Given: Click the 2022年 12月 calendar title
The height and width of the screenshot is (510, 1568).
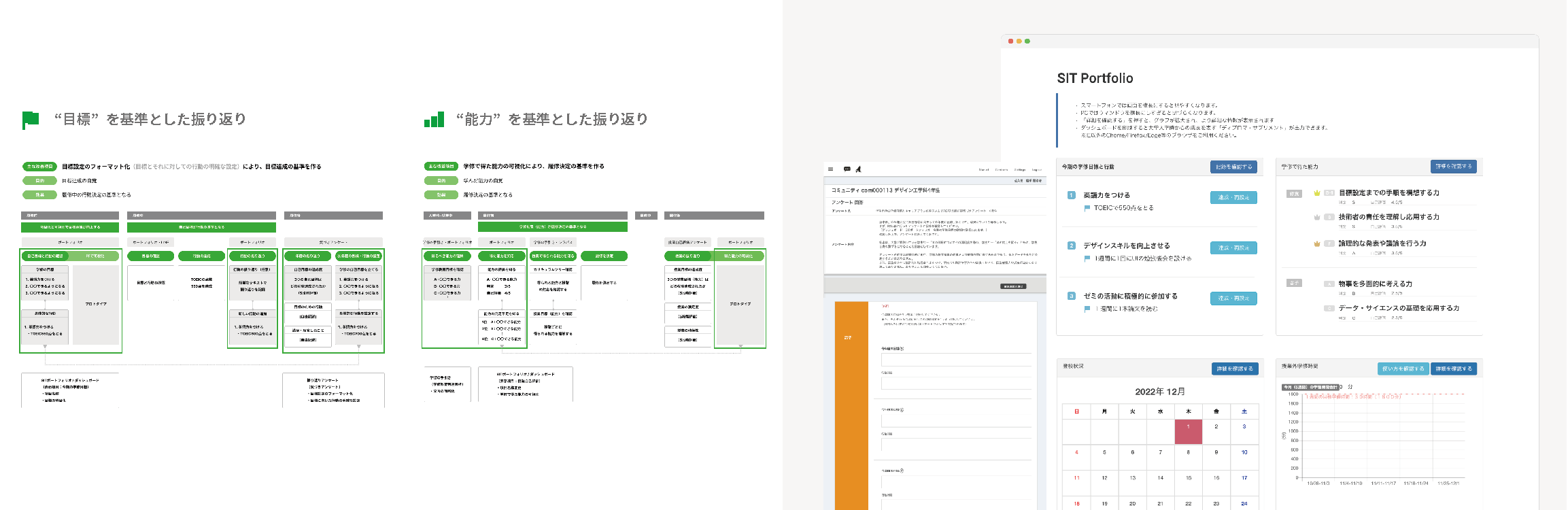Looking at the screenshot, I should coord(1160,392).
